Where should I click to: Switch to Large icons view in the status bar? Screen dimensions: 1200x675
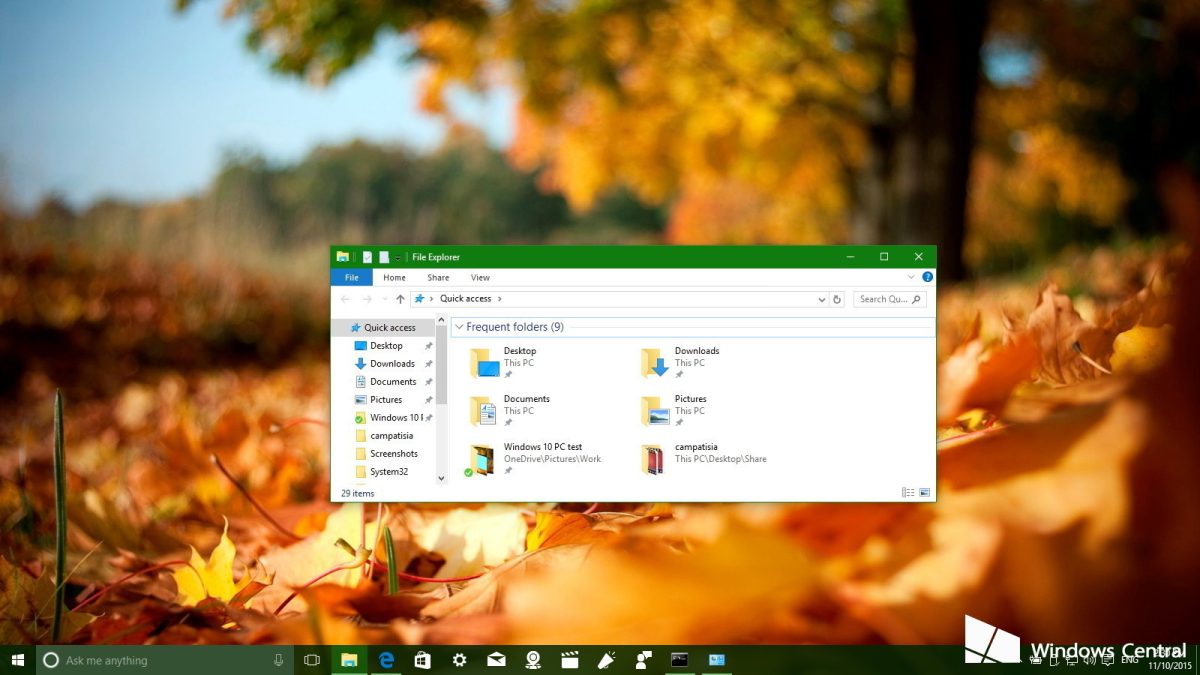click(x=923, y=492)
